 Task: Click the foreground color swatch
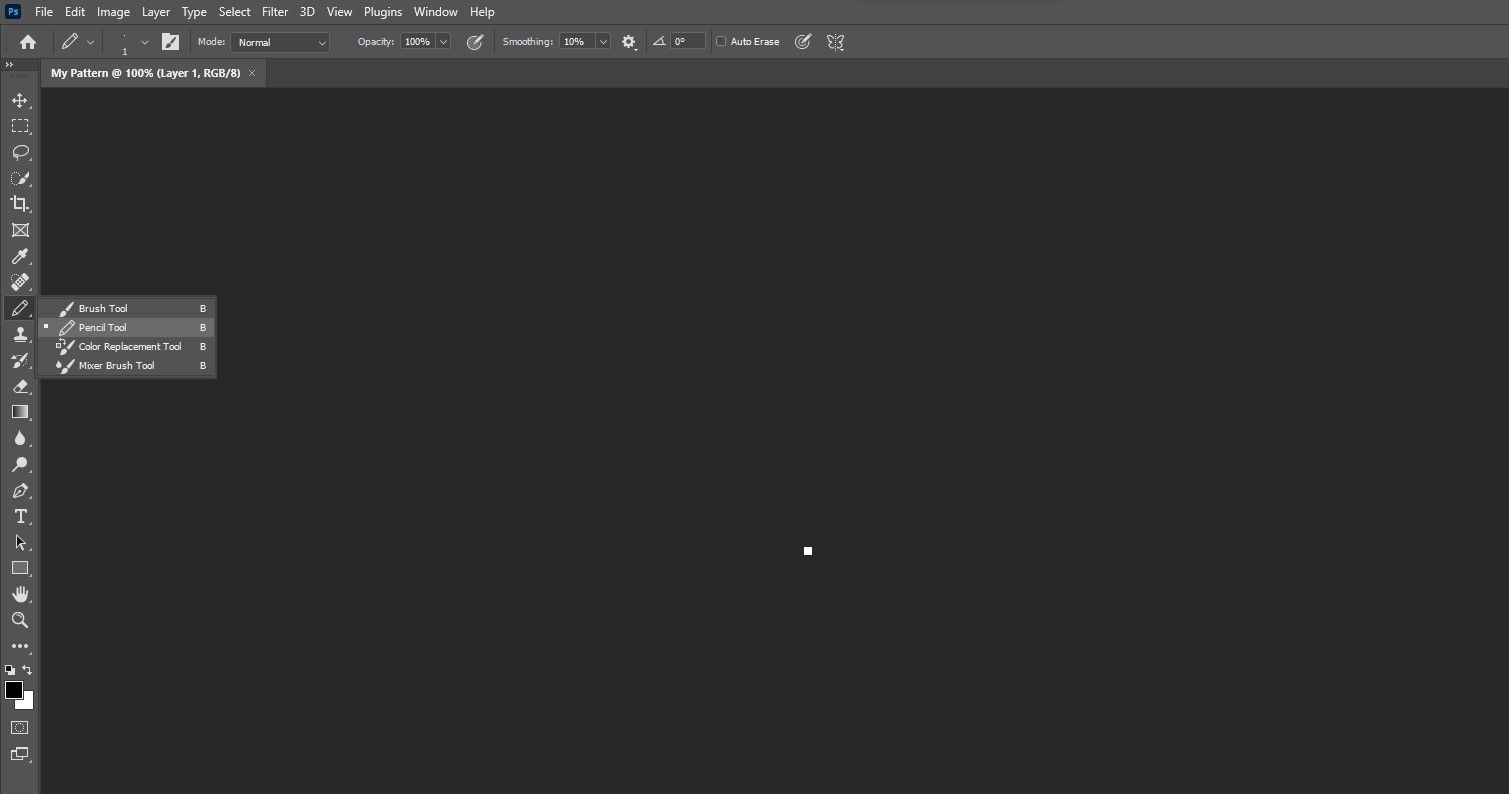(x=14, y=690)
